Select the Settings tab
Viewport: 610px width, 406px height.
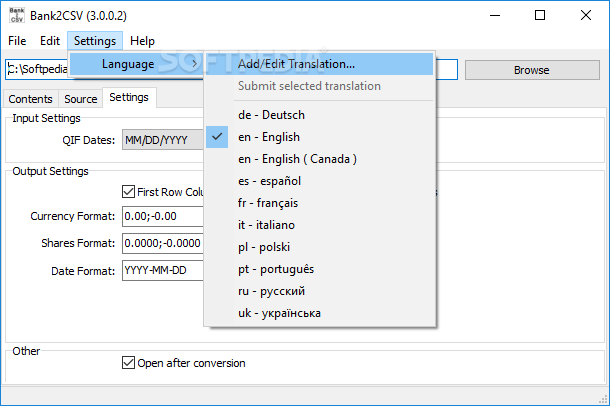point(129,97)
